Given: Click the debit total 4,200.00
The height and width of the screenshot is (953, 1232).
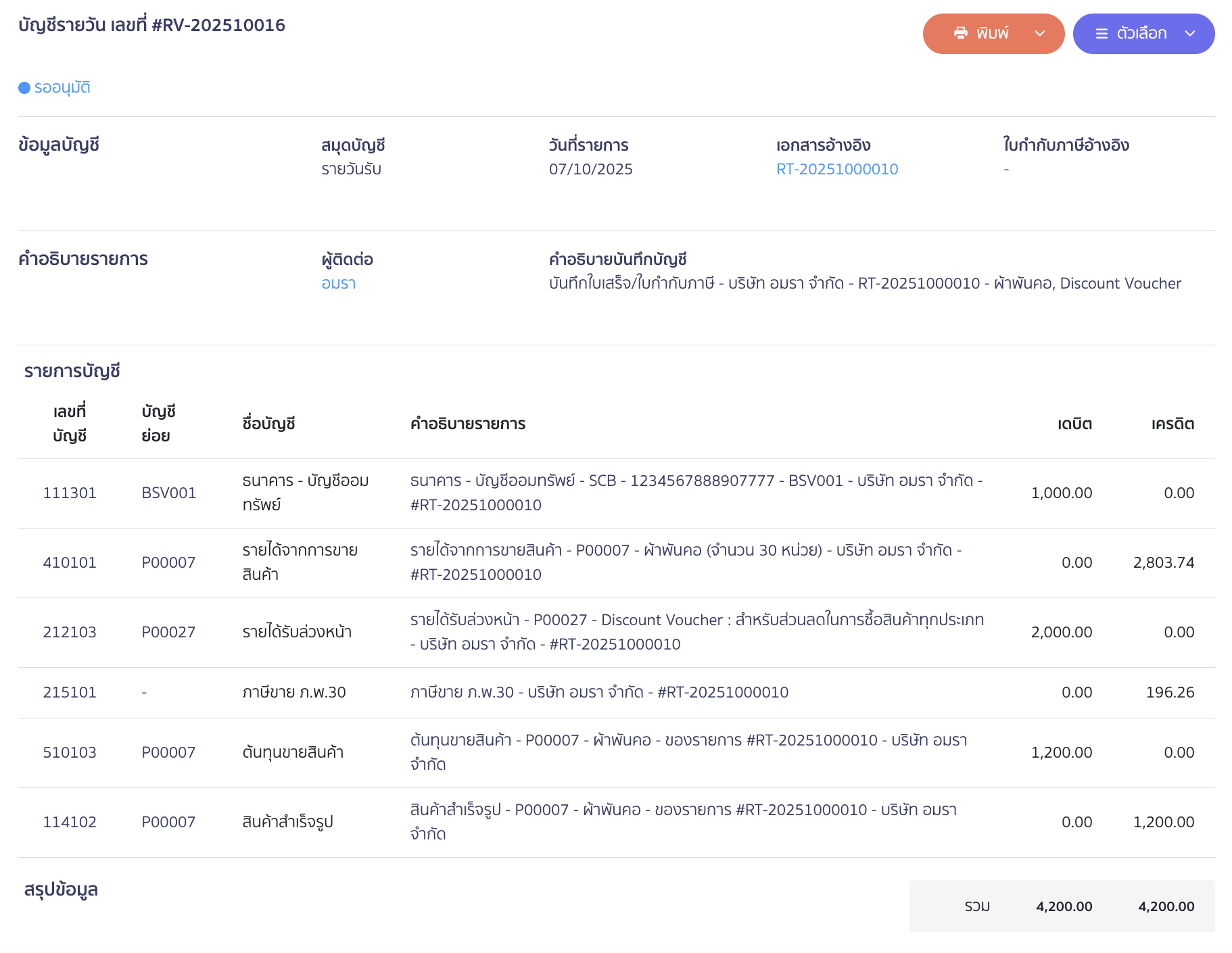Looking at the screenshot, I should 1063,906.
